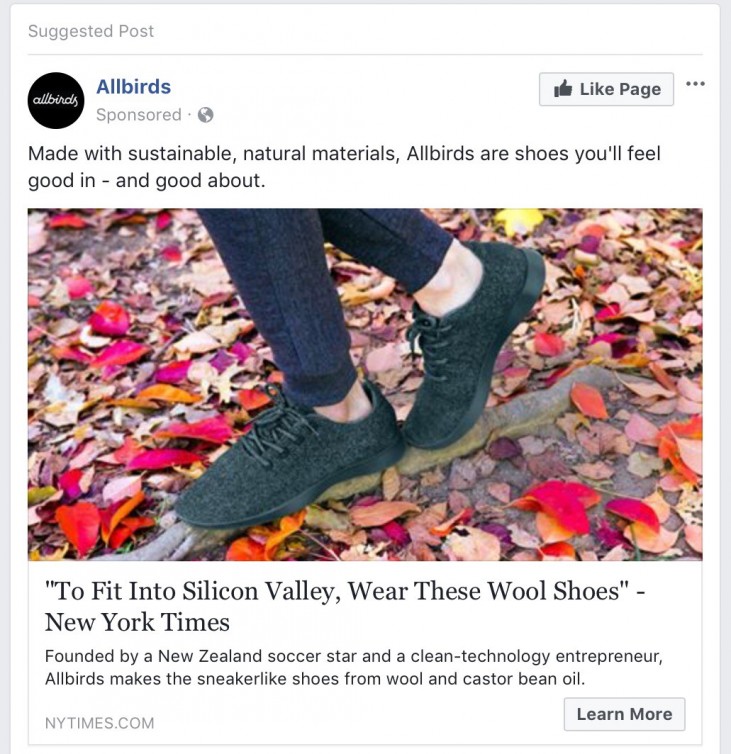The image size is (731, 754).
Task: Click the Allbirds circular profile logo
Action: 55,100
